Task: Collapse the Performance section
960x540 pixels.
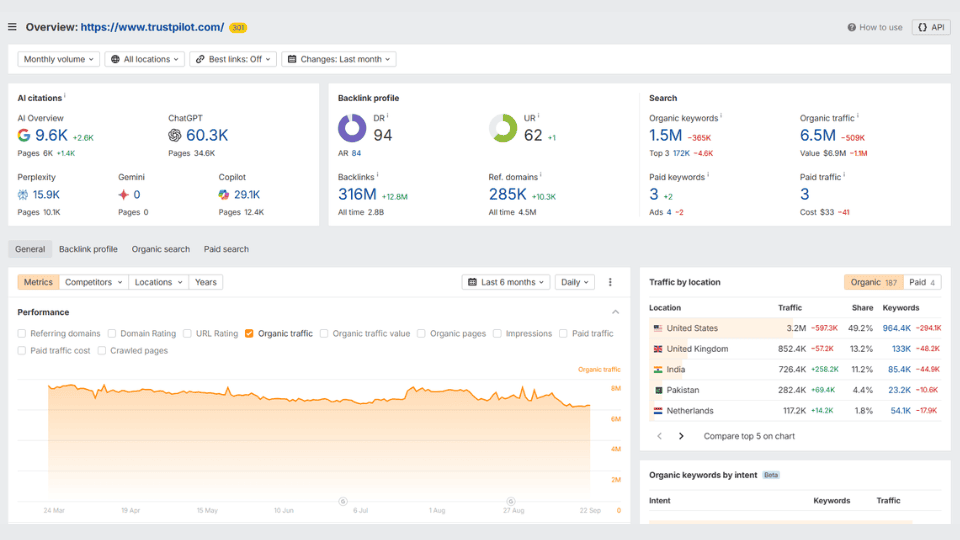Action: (615, 312)
